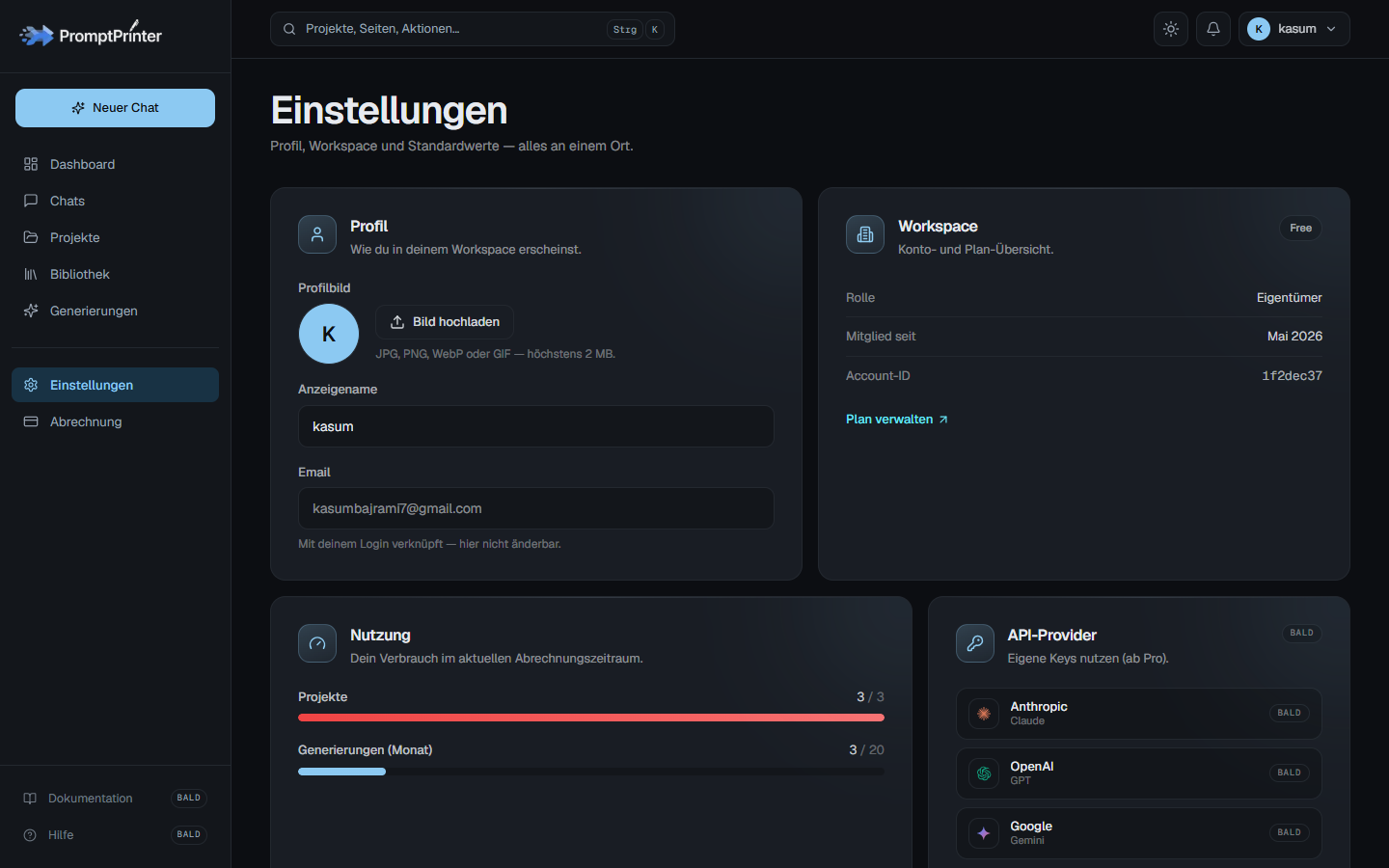Select Einstellungen in the sidebar

click(x=115, y=385)
